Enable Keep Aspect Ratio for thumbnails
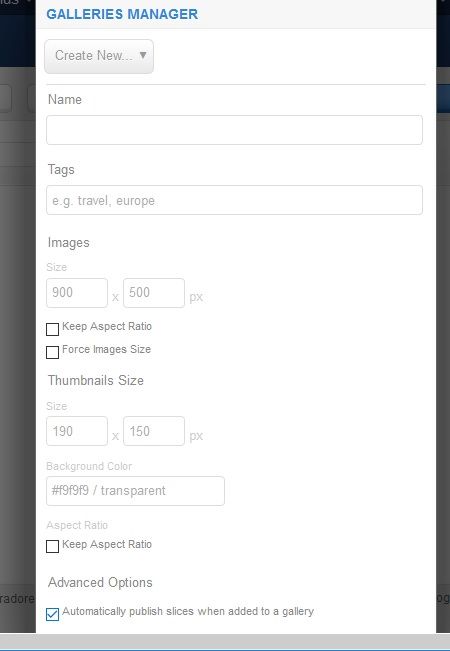Viewport: 450px width, 651px height. (52, 546)
